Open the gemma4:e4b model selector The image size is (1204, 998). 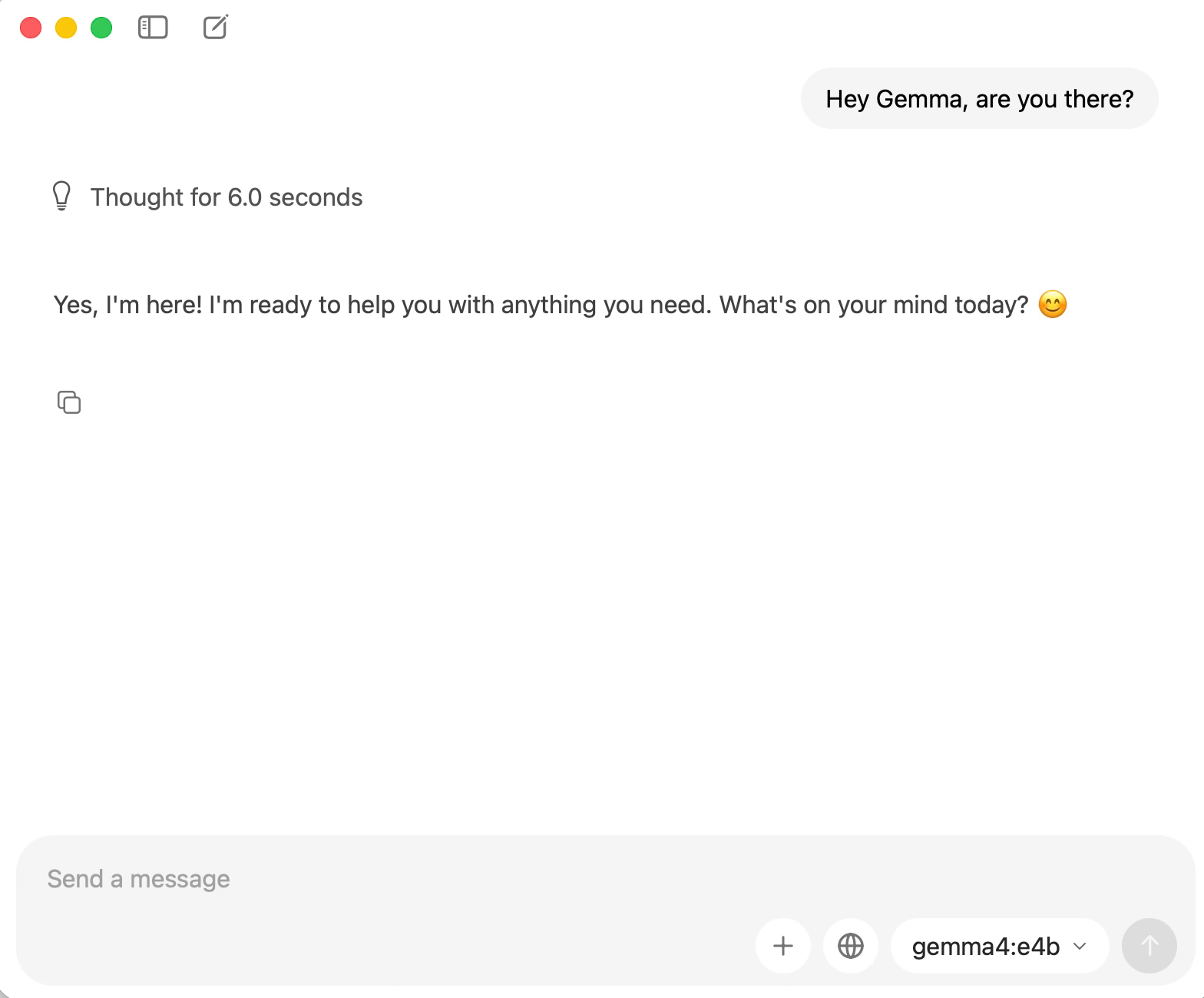pos(999,946)
